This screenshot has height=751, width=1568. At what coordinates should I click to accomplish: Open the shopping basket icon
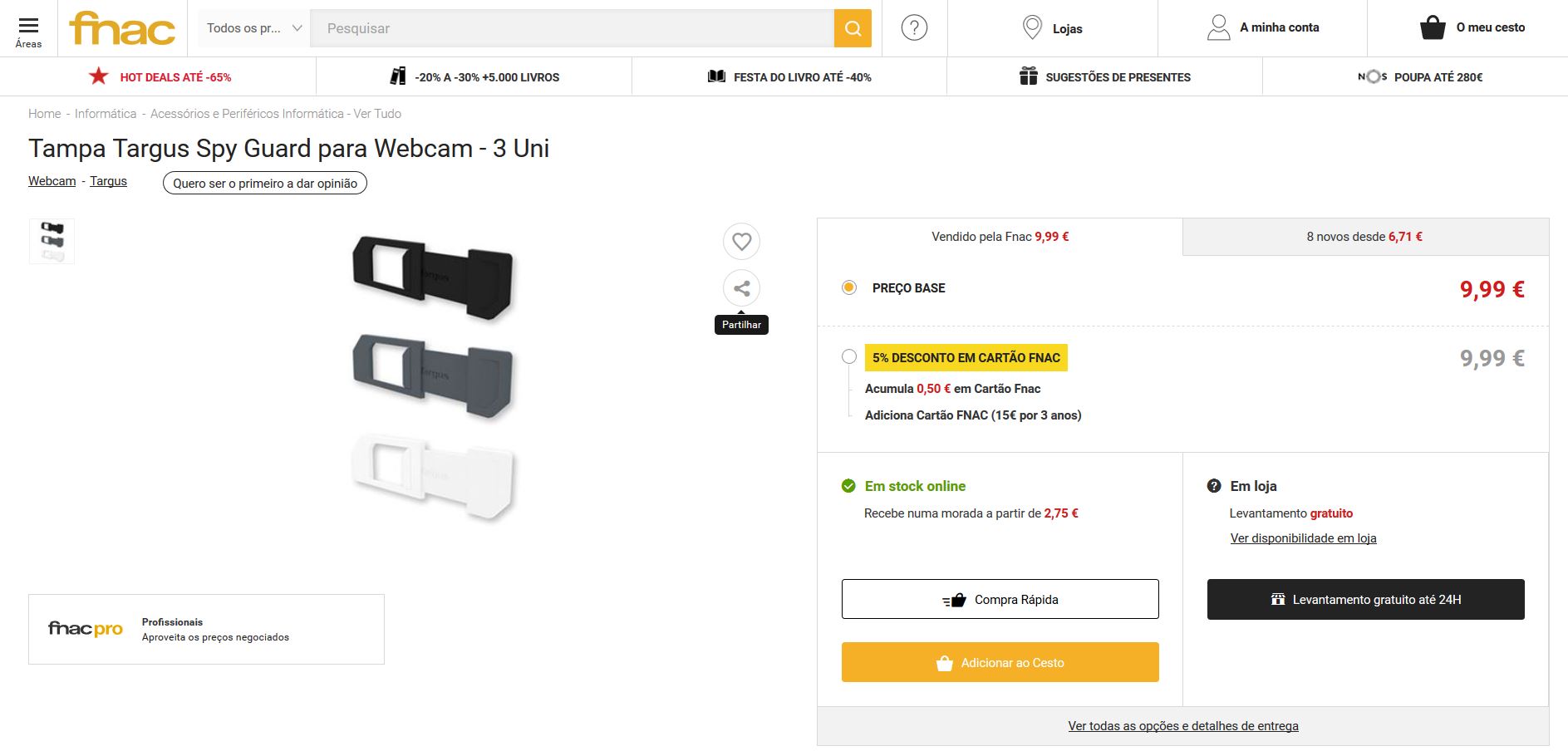click(x=1433, y=27)
